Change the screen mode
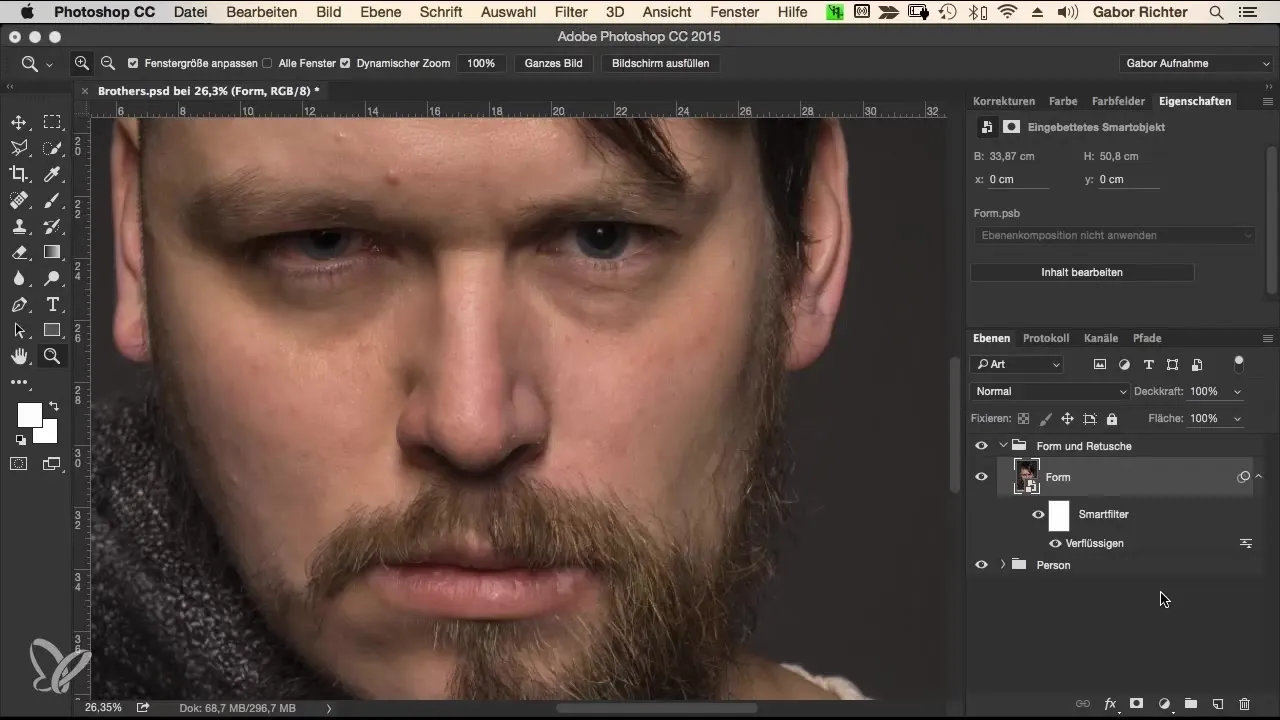Viewport: 1280px width, 720px height. (52, 463)
